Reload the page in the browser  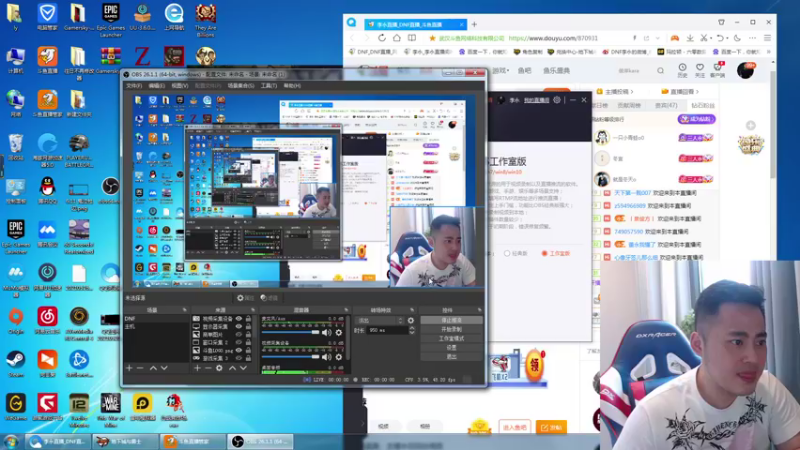382,38
